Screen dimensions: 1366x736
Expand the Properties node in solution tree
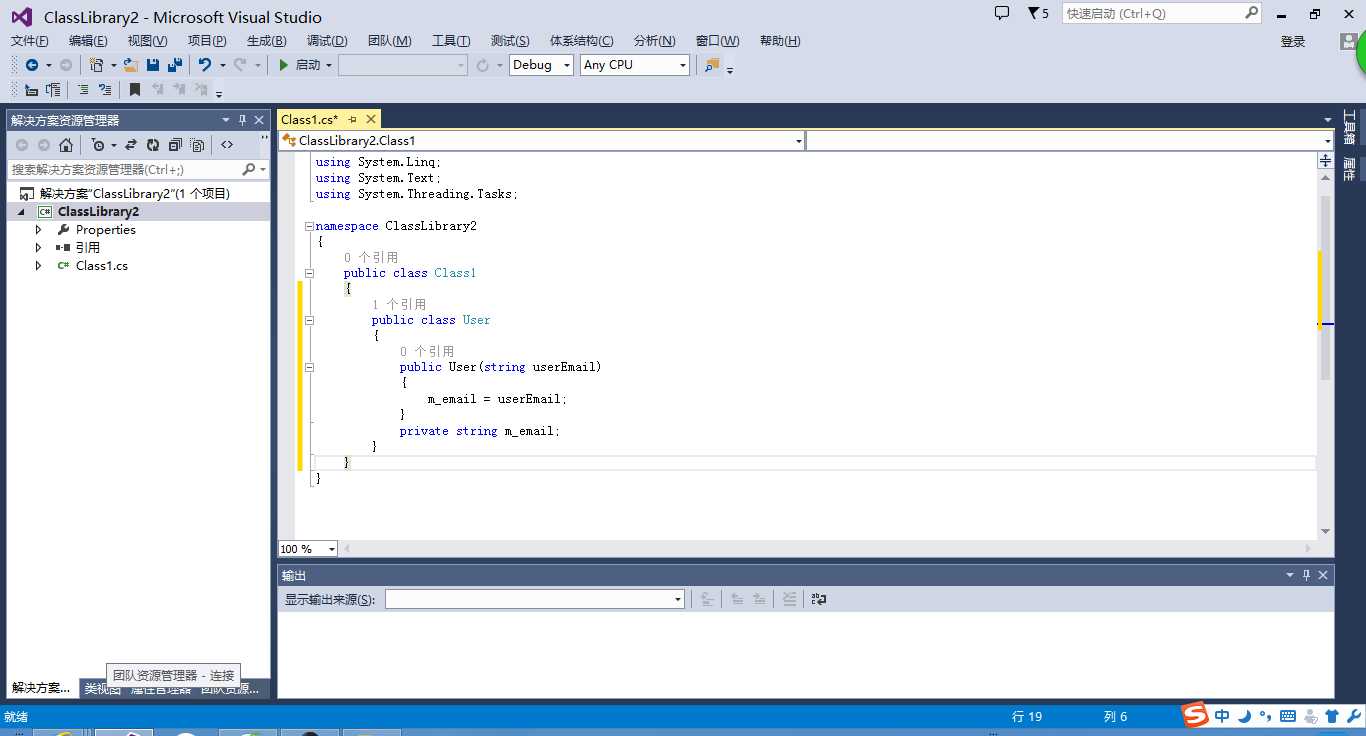pos(39,230)
